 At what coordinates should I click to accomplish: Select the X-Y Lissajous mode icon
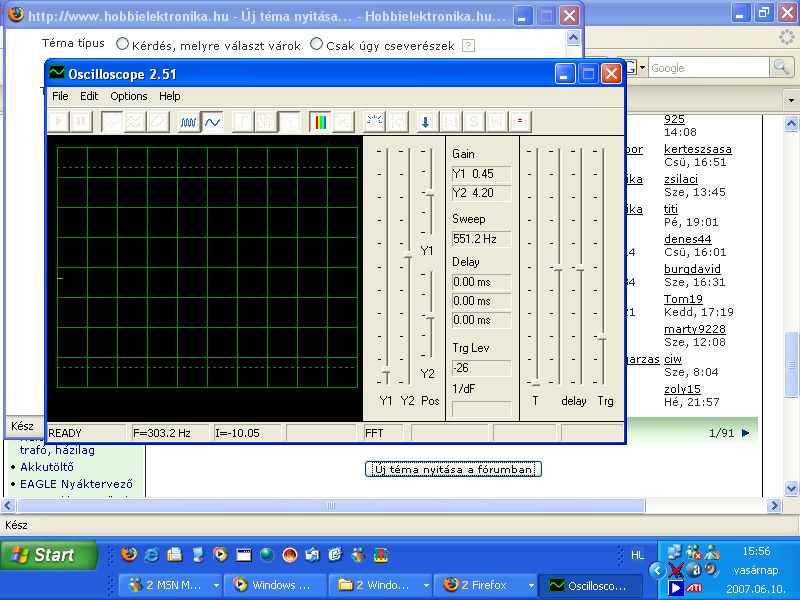coord(158,121)
